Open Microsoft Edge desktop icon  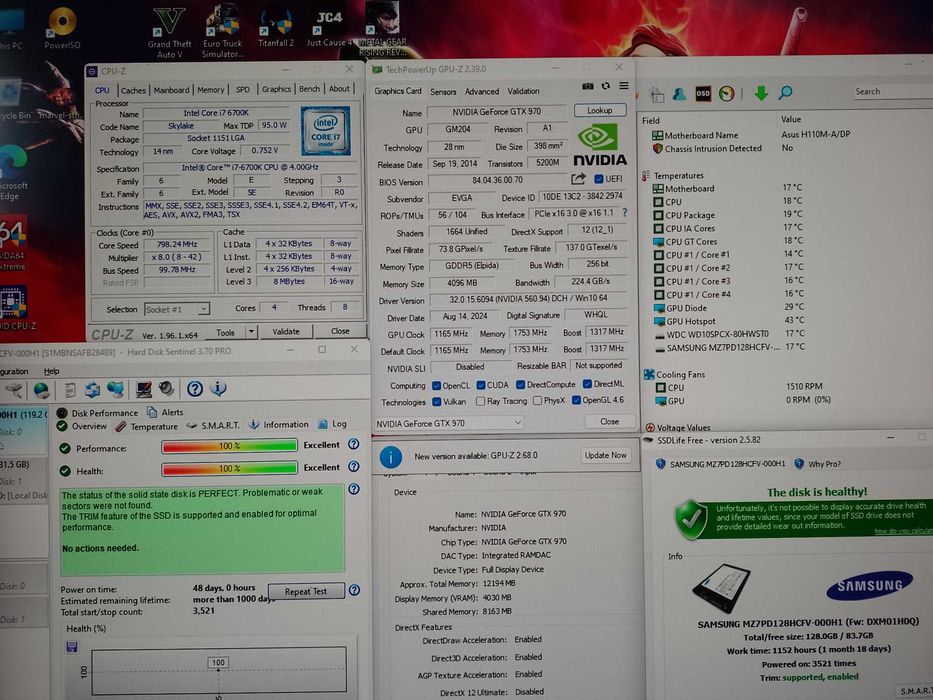click(x=12, y=174)
